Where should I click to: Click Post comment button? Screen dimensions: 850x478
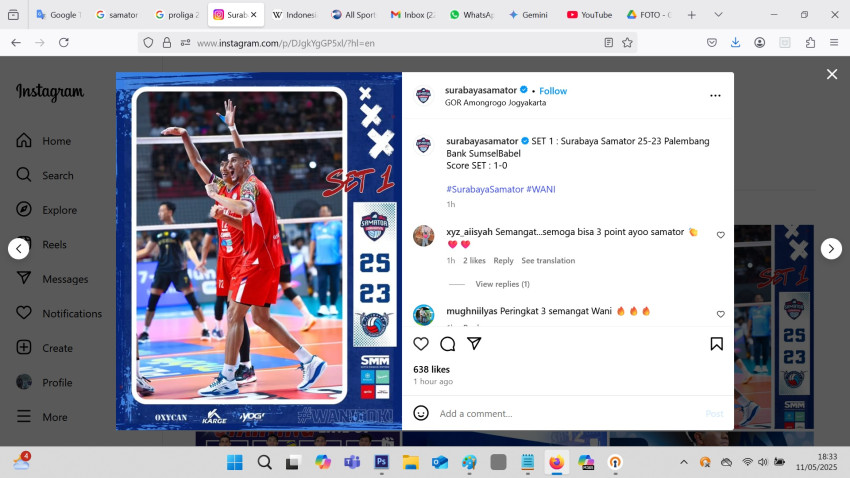714,414
